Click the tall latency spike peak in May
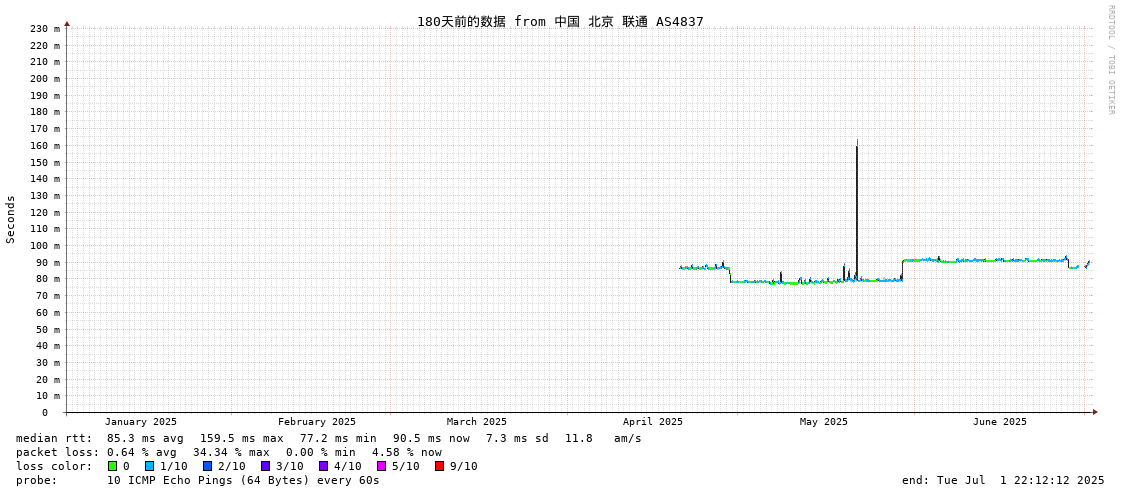This screenshot has width=1121, height=494. tap(856, 142)
